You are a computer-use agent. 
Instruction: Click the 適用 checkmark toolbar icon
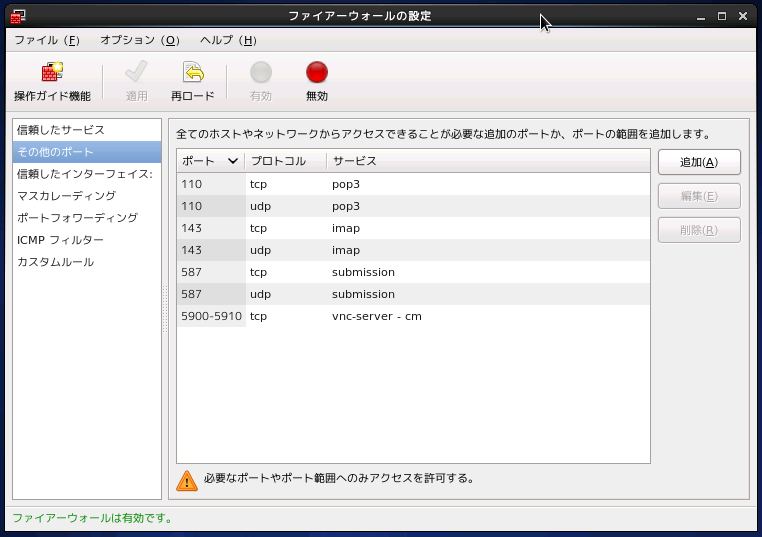(x=136, y=72)
